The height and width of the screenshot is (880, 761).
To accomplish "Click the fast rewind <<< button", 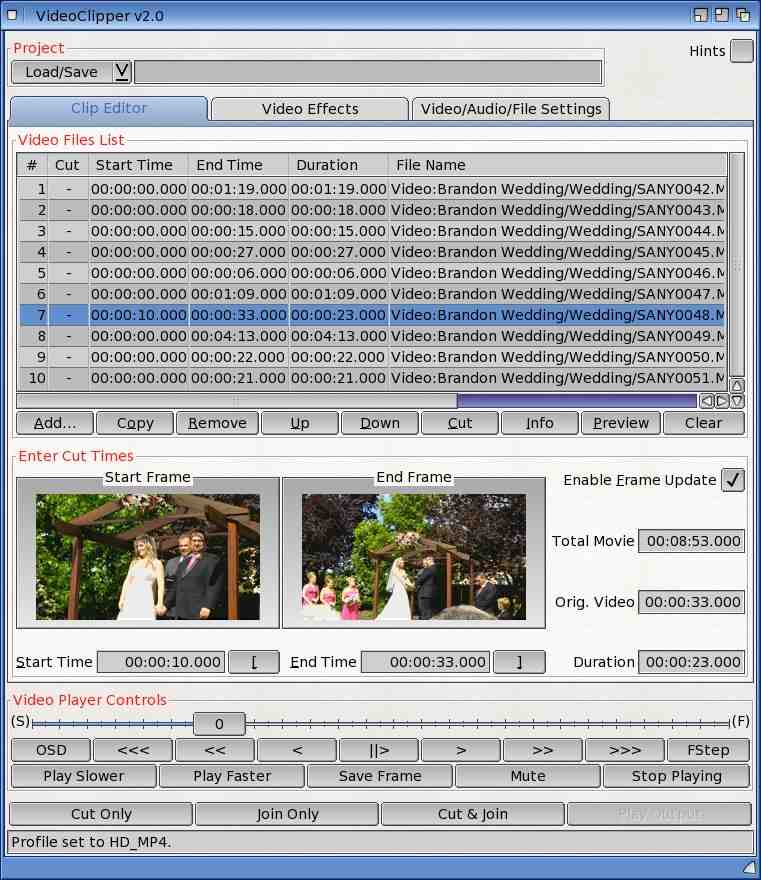I will coord(132,750).
